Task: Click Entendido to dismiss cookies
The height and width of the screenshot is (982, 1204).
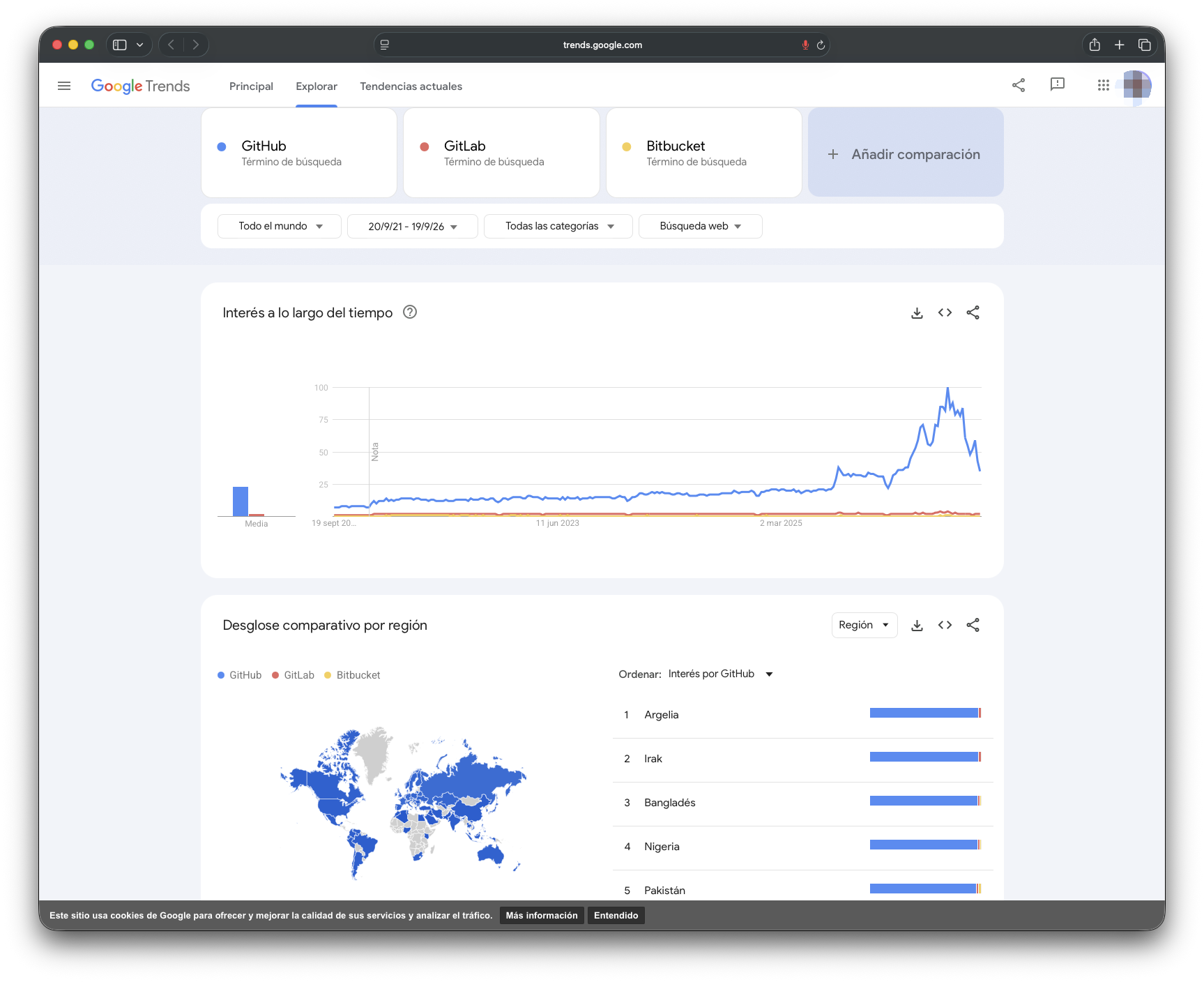Action: click(x=616, y=916)
